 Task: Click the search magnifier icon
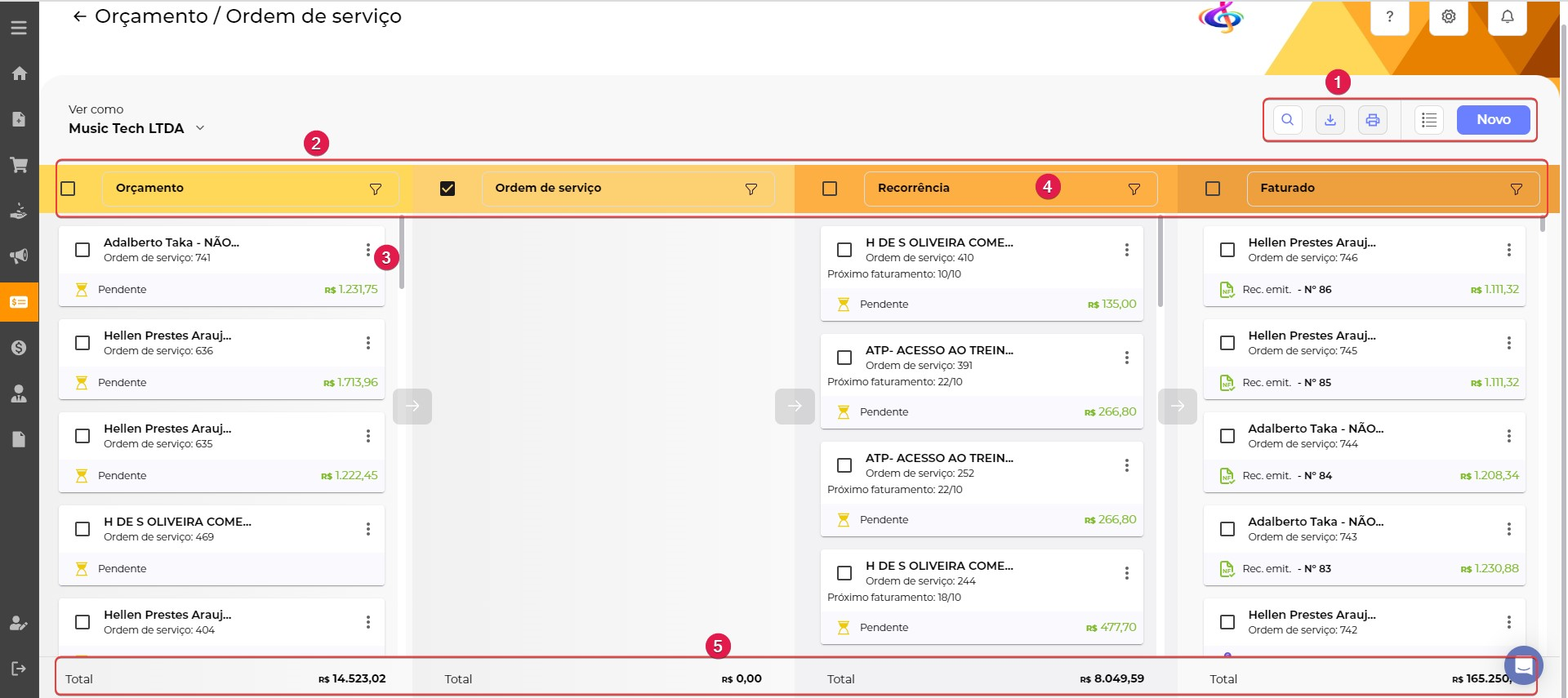coord(1287,120)
